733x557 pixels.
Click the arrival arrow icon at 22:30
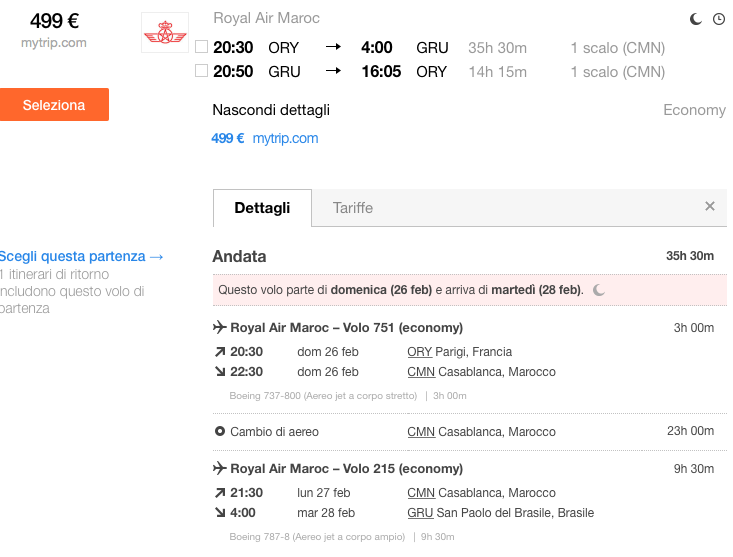(220, 371)
